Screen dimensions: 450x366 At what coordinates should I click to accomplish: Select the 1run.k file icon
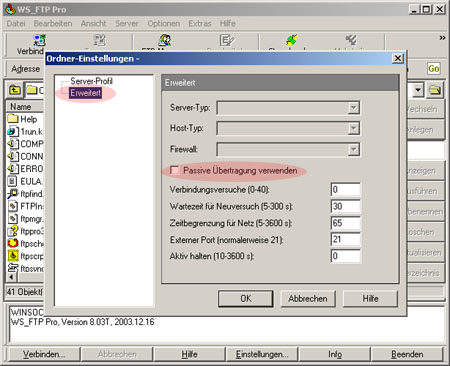[x=12, y=132]
